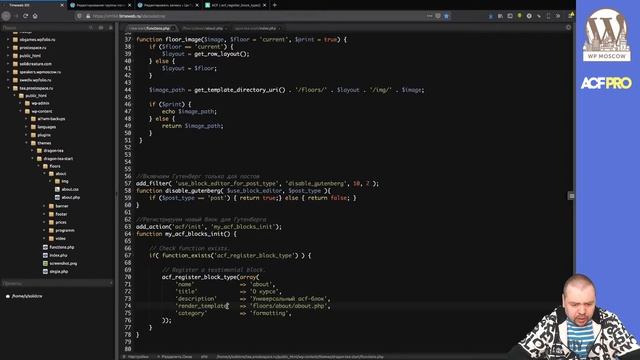Reload the browser page
Screen dimensions: 640x360
click(25, 16)
